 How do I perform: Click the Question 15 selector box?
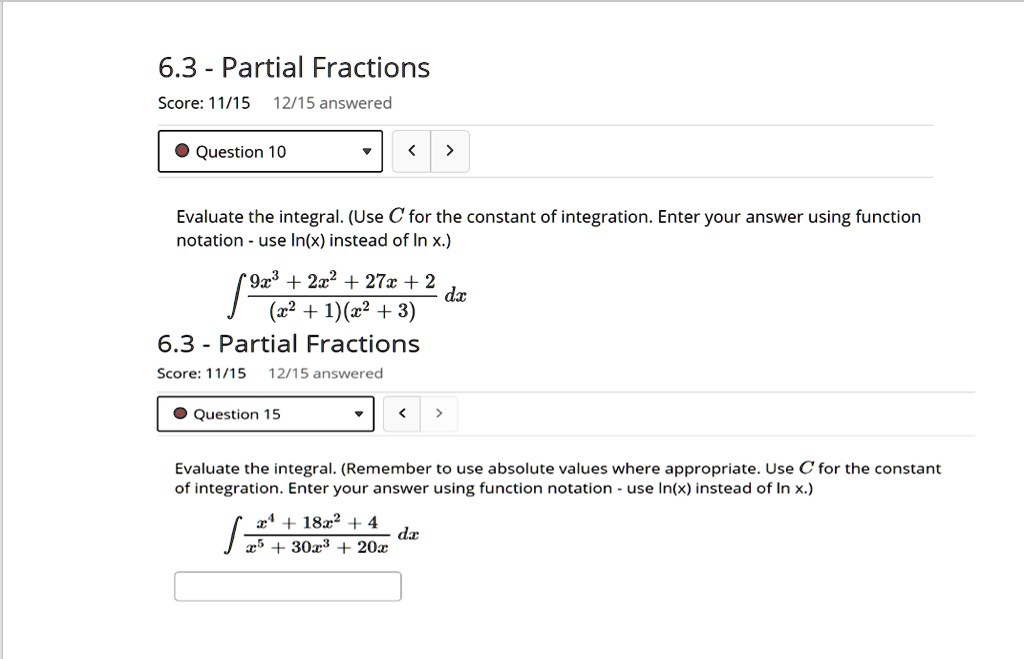pyautogui.click(x=265, y=413)
